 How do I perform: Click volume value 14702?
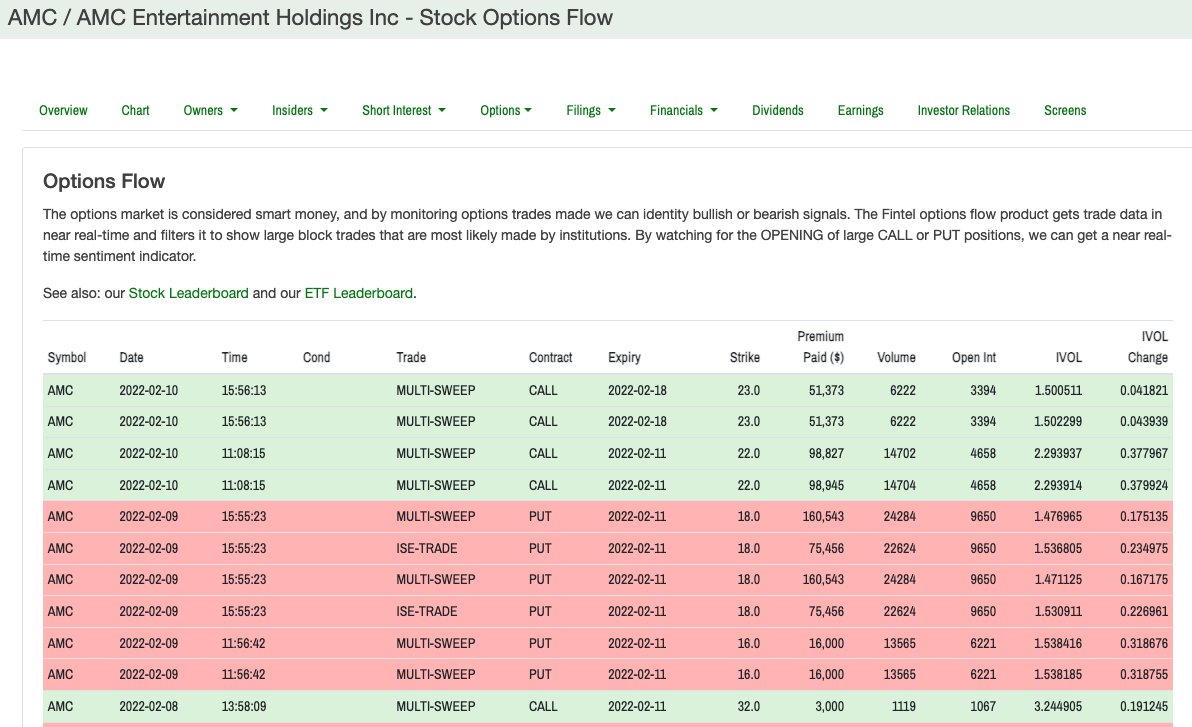point(899,453)
